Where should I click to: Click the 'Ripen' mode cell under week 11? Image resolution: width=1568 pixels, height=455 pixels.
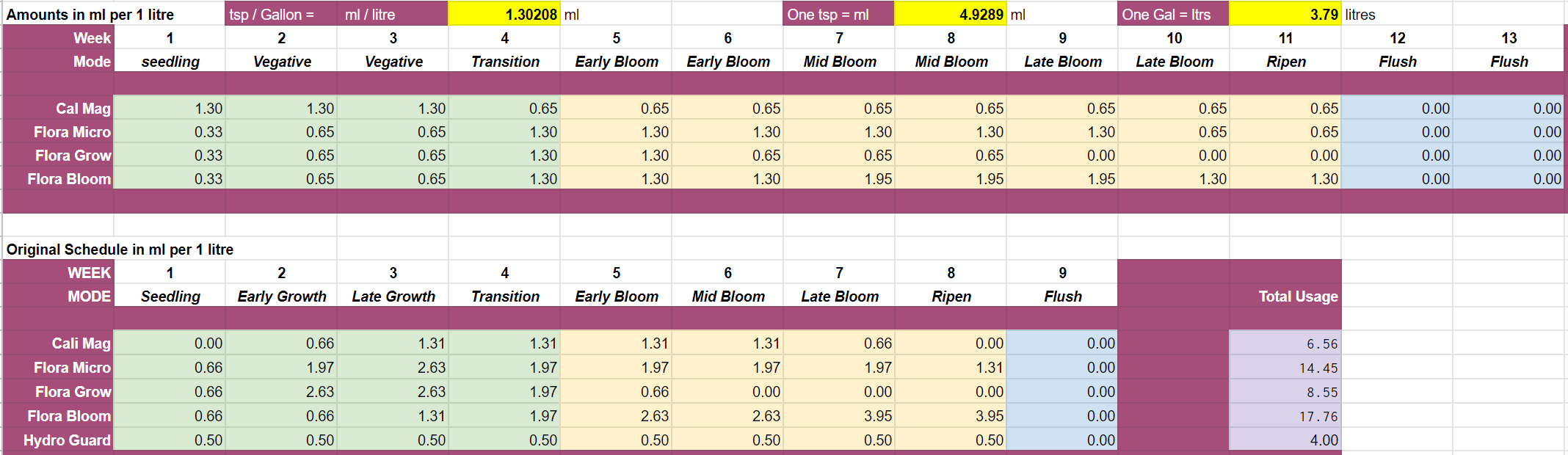(1285, 62)
